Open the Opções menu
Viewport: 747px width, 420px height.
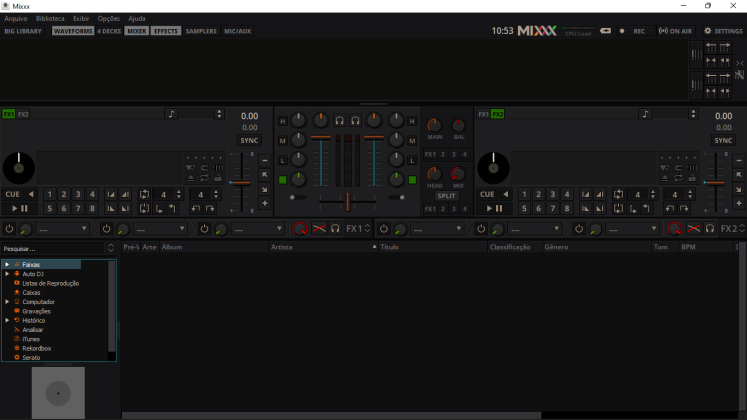(x=109, y=19)
